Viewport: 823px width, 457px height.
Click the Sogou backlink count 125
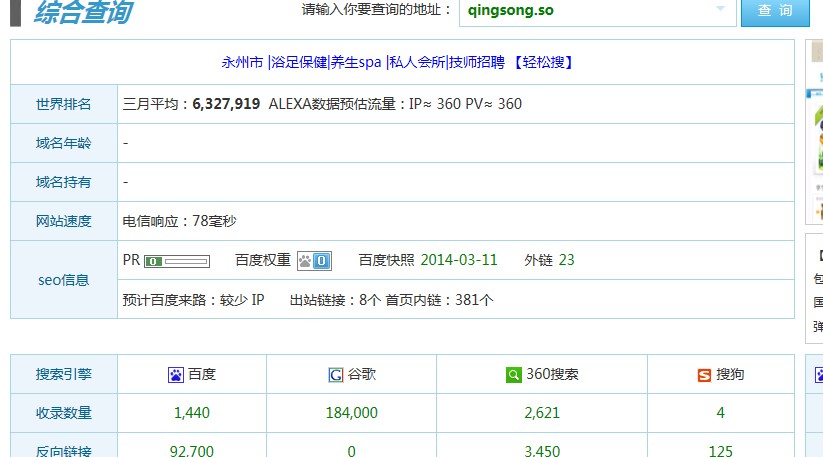click(721, 451)
